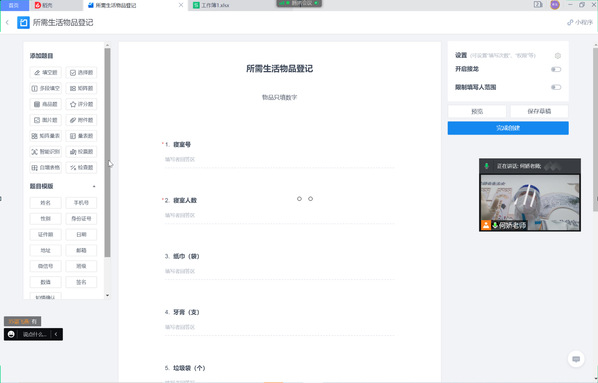
Task: Add a 填空题 fill-in-the-blank question
Action: pos(45,72)
